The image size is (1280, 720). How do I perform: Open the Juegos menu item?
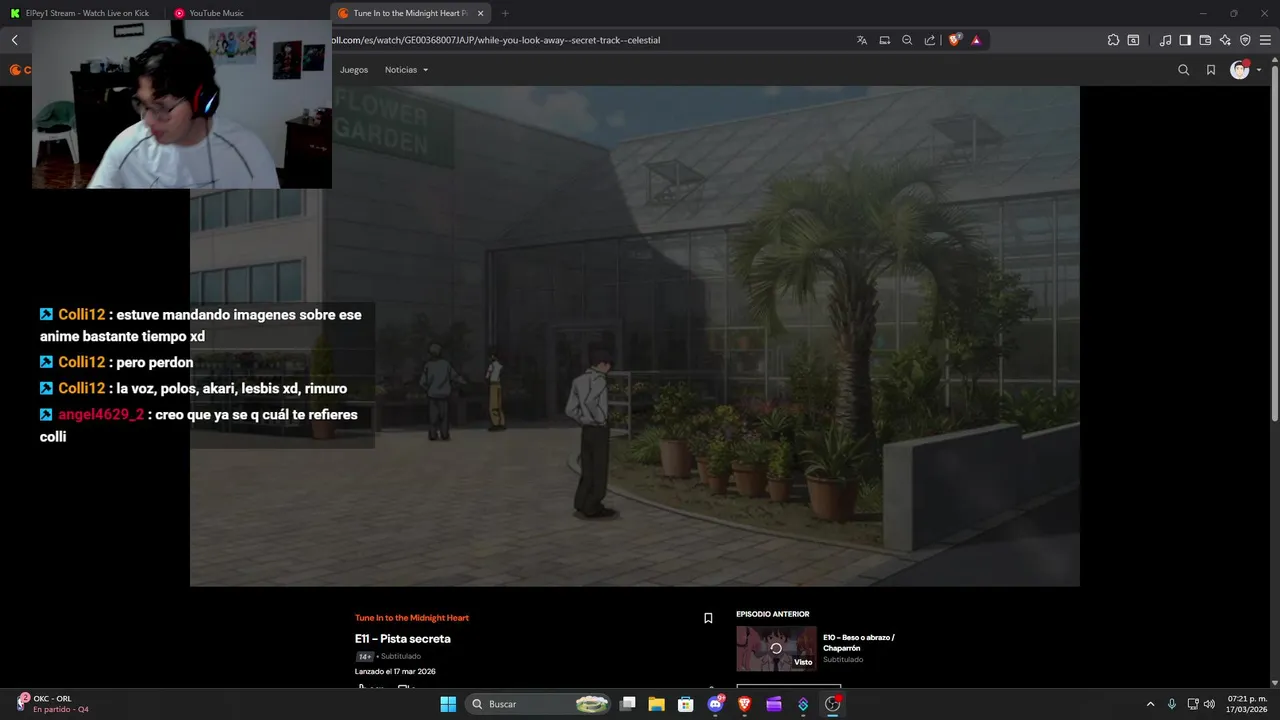pos(354,70)
